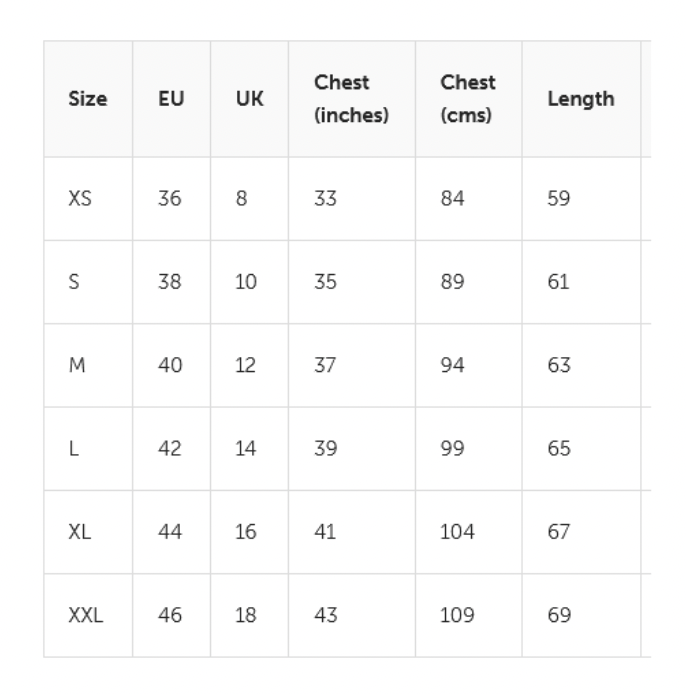Click chest inches value 41

pyautogui.click(x=325, y=532)
